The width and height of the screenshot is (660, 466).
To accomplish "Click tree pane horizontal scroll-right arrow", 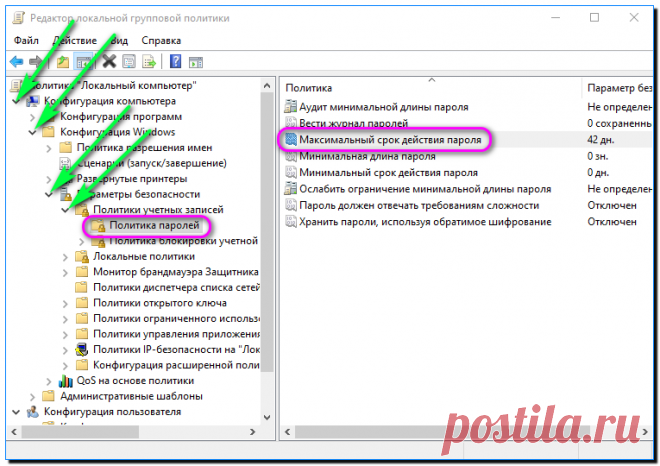I will [x=253, y=432].
